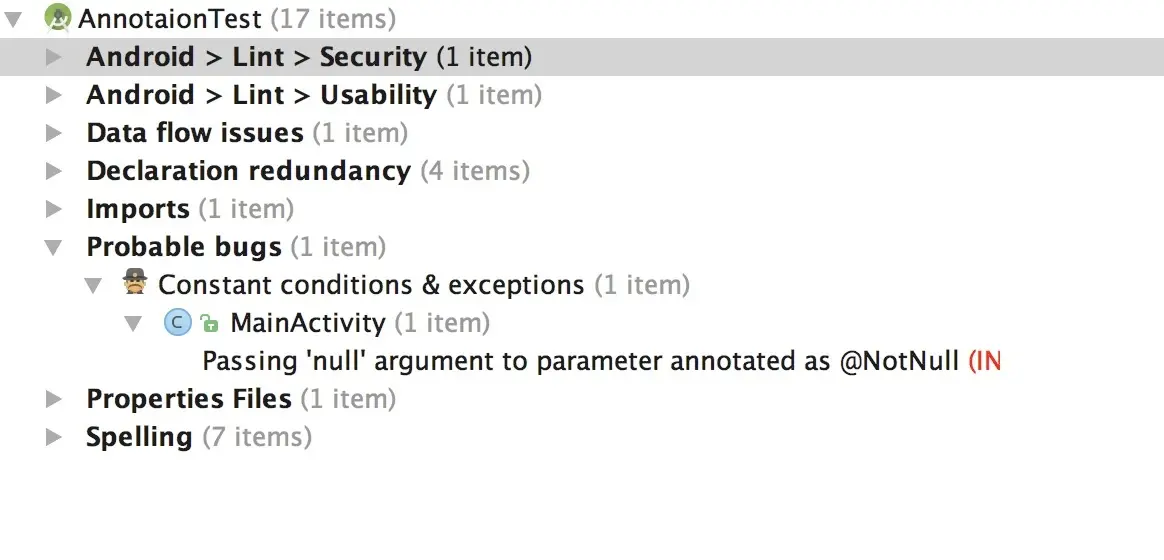Click the Android Studio icon beside AnnotaionTest

[x=58, y=18]
